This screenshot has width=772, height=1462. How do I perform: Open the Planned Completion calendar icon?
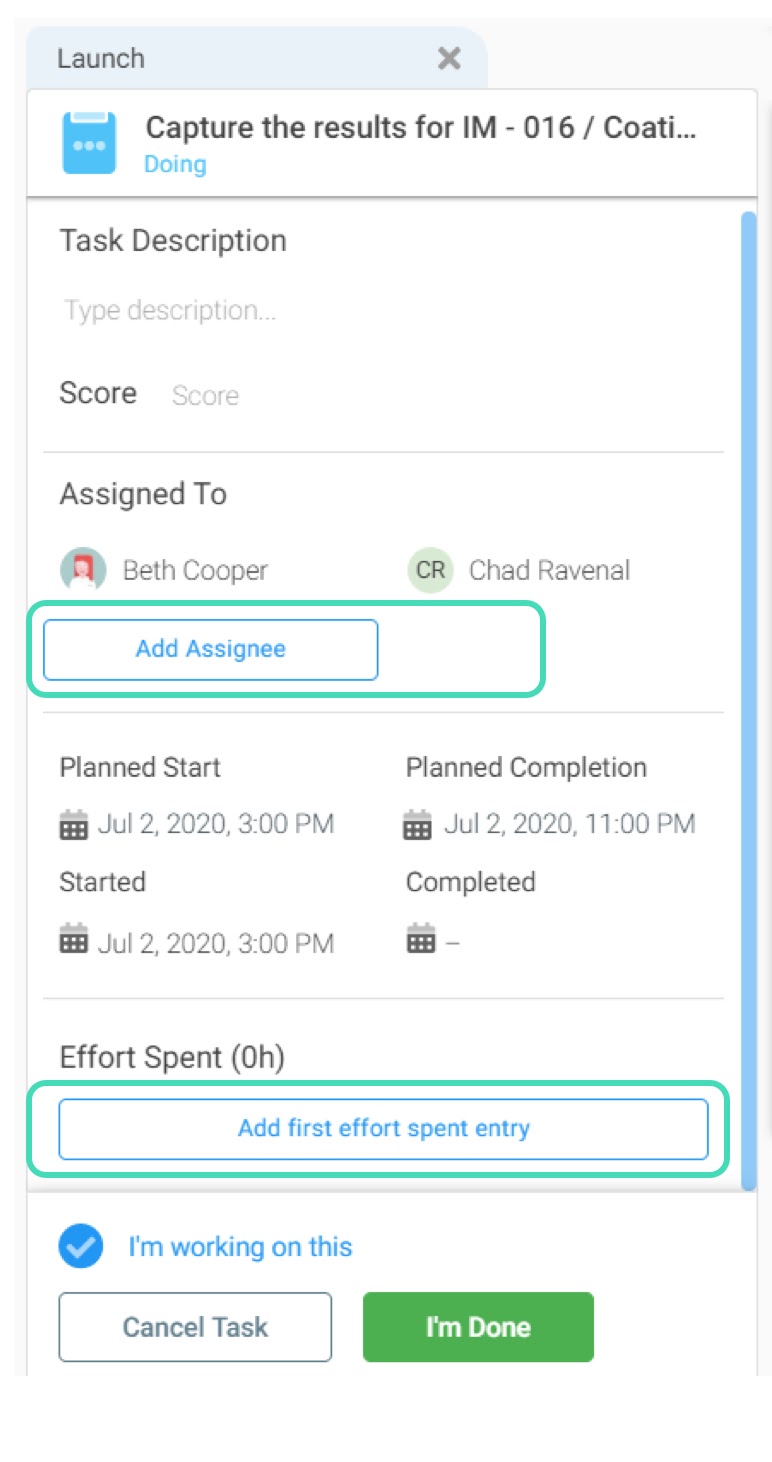point(417,826)
